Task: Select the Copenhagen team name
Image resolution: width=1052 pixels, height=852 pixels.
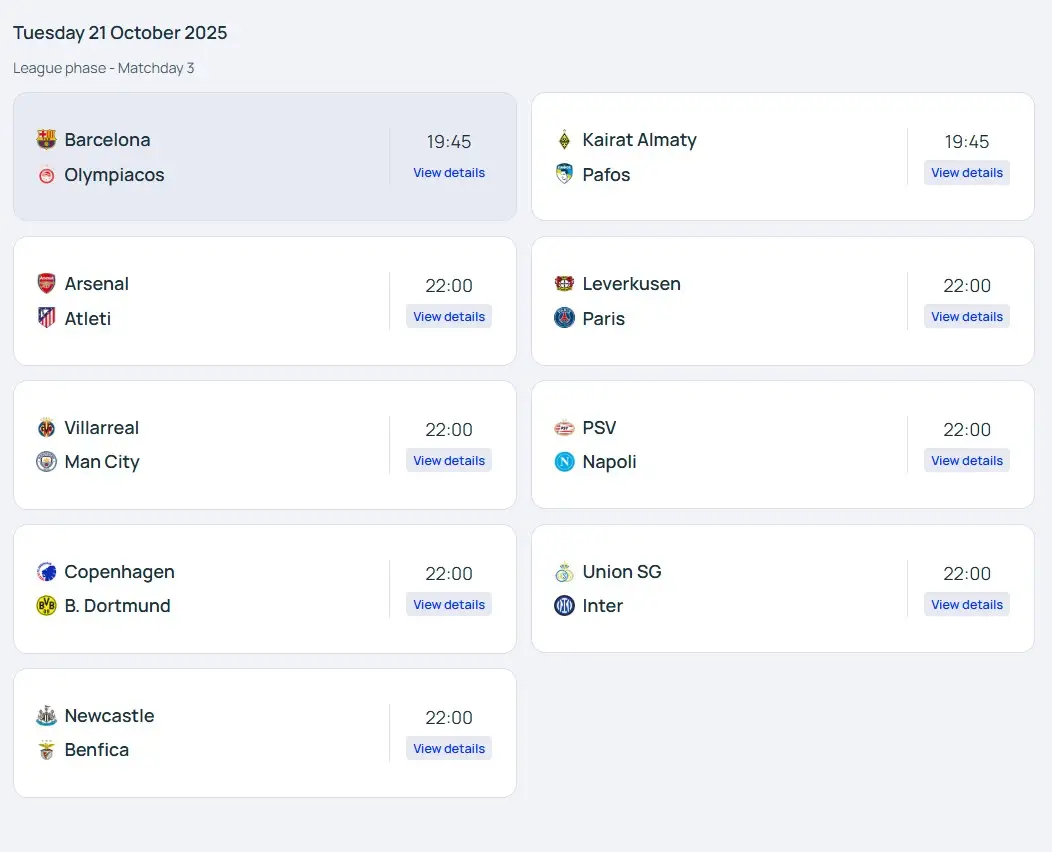Action: tap(119, 572)
